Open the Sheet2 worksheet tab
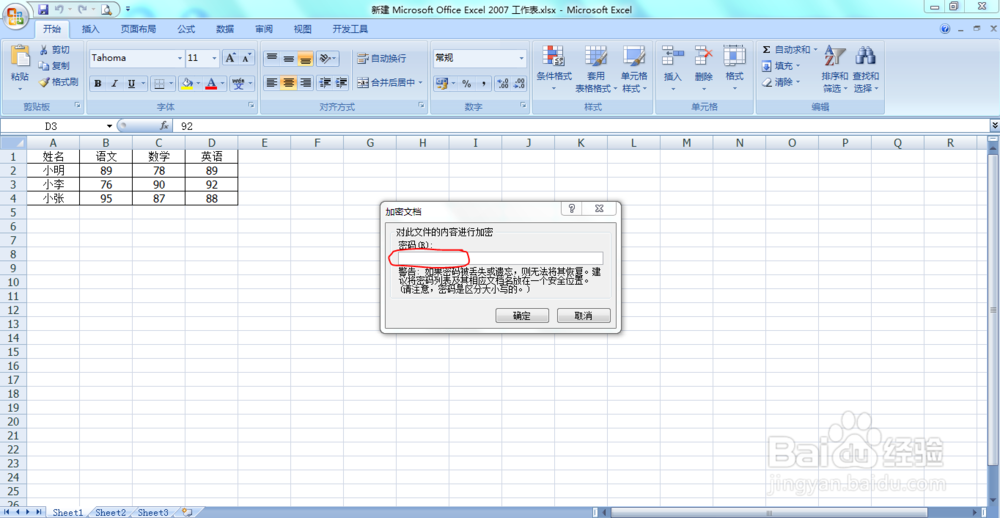 pyautogui.click(x=110, y=512)
